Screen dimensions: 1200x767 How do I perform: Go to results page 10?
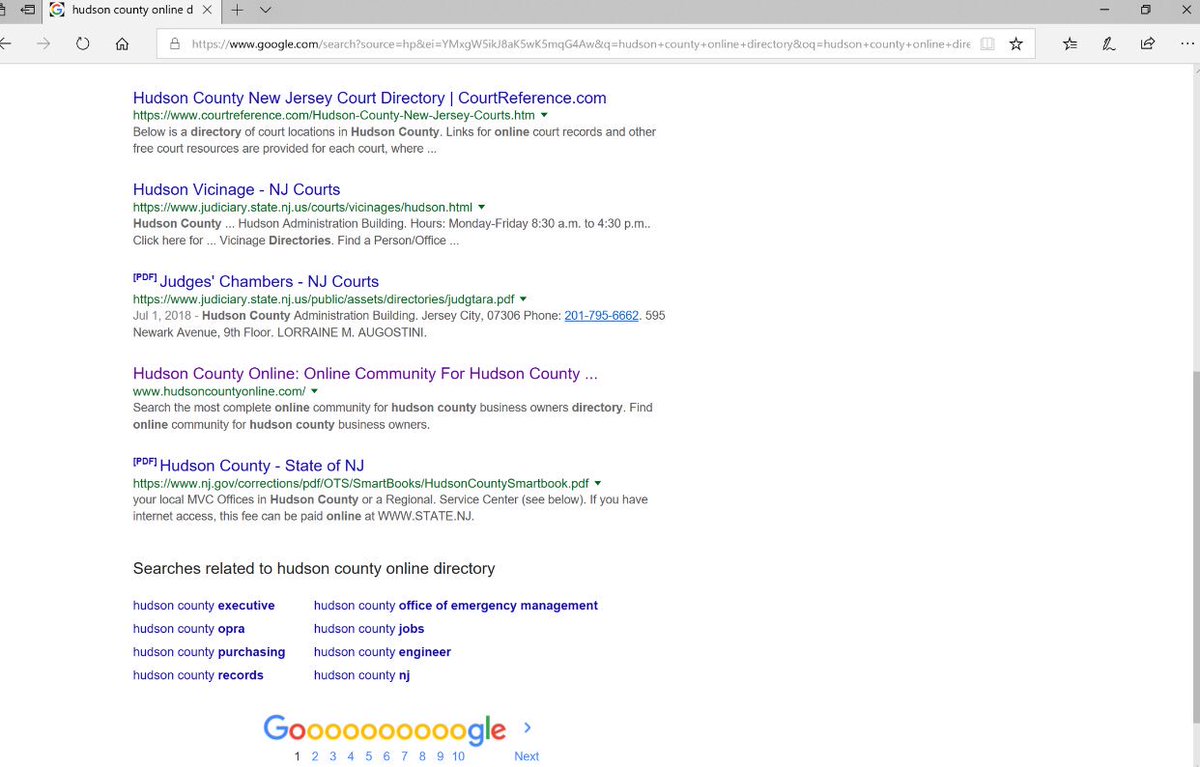coord(458,756)
